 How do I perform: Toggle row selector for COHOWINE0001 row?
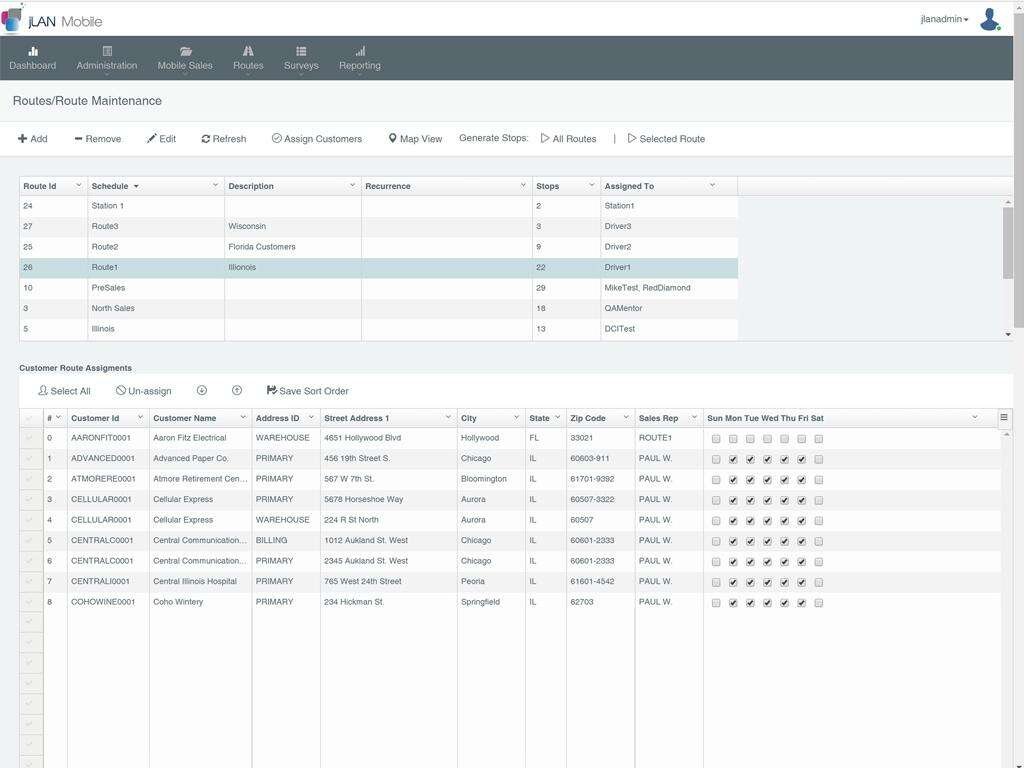point(29,601)
